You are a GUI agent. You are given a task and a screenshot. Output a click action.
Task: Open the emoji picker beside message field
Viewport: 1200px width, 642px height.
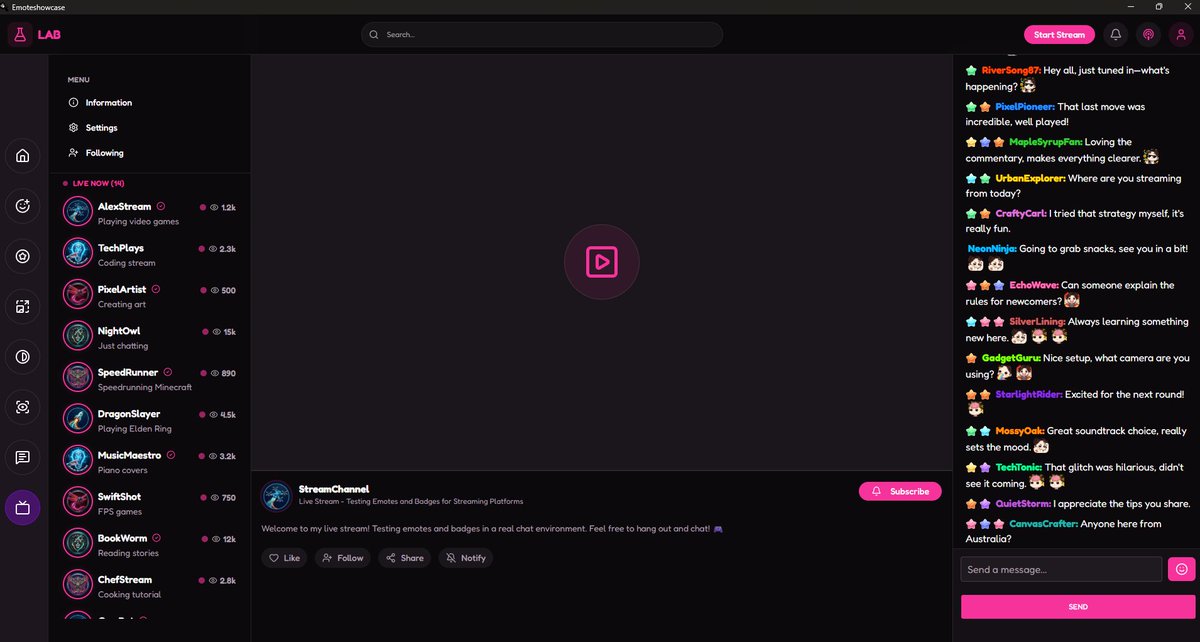pyautogui.click(x=1181, y=569)
